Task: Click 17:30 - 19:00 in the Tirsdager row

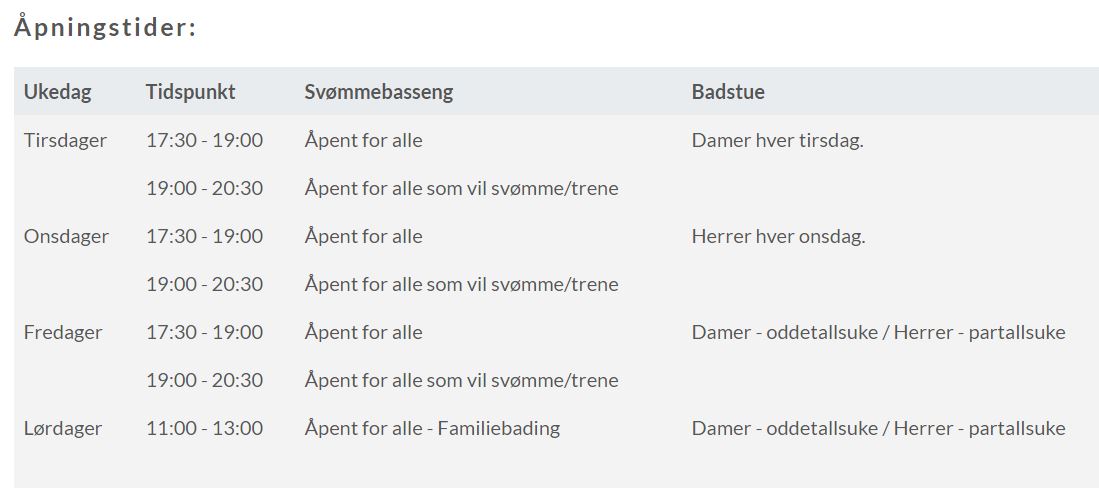Action: coord(204,140)
